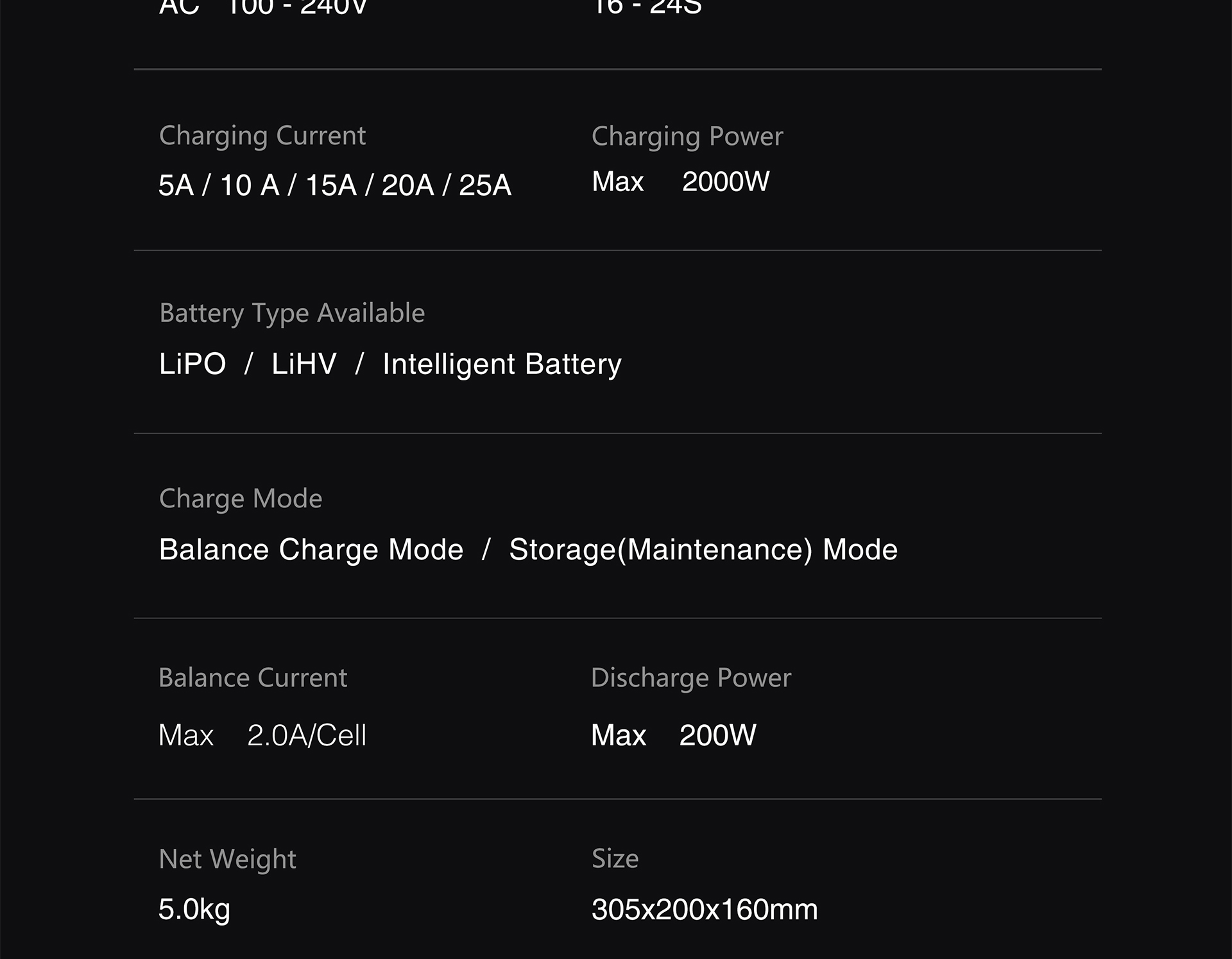1232x959 pixels.
Task: Click the Balance Current heading
Action: coord(252,678)
